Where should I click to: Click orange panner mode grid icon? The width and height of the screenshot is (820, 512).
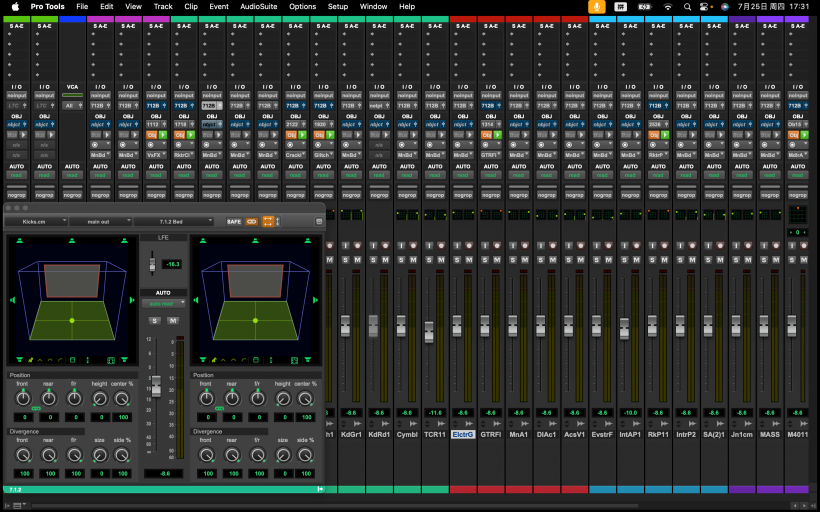click(x=268, y=222)
